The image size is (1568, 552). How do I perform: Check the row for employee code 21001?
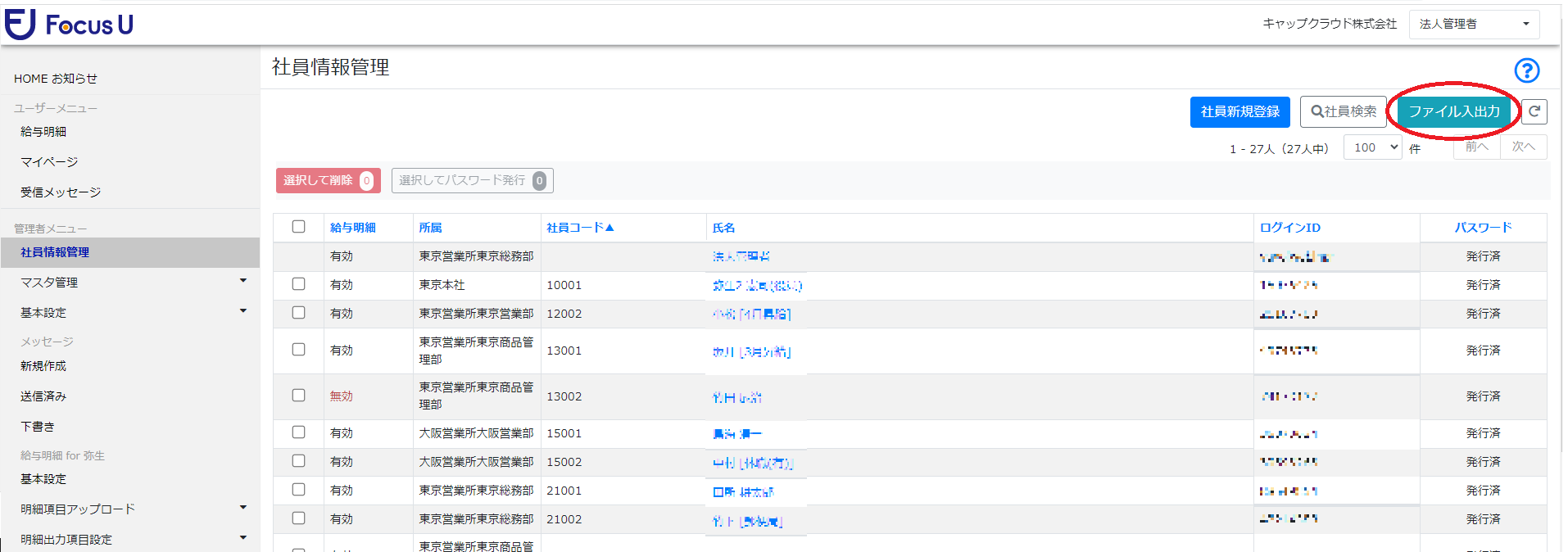[298, 490]
